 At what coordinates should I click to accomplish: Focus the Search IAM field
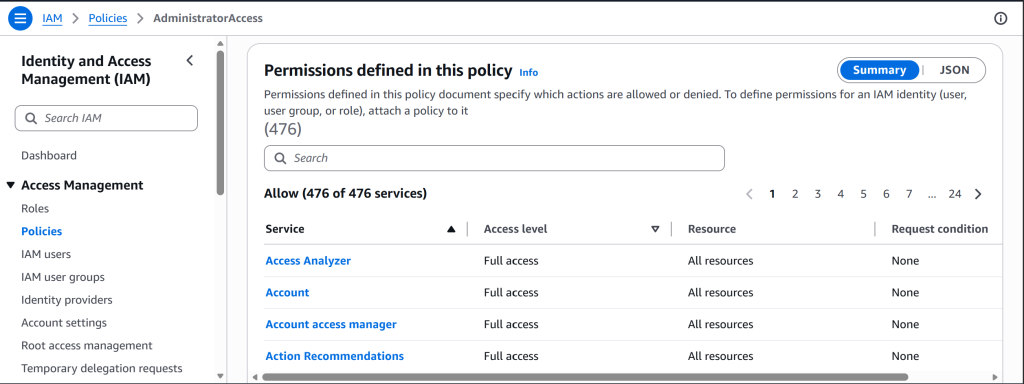tap(106, 118)
